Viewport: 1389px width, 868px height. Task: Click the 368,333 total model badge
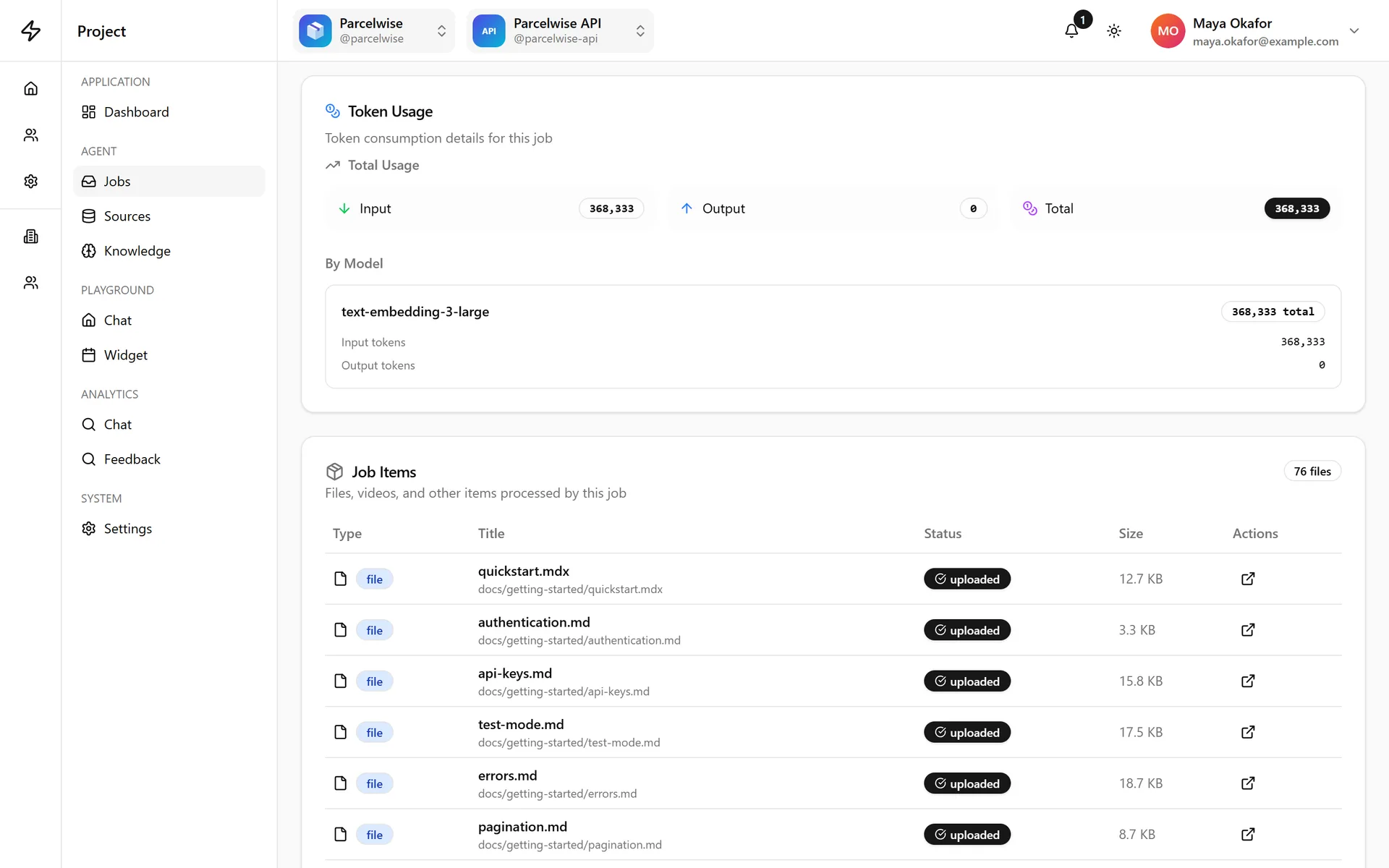(x=1273, y=312)
